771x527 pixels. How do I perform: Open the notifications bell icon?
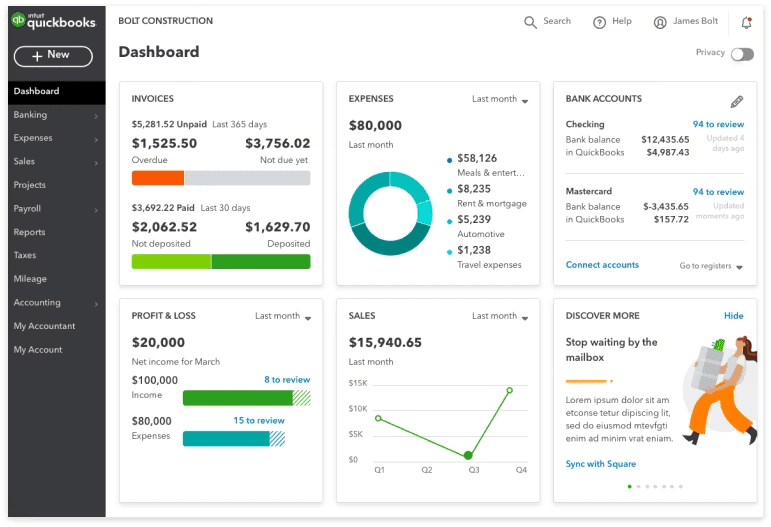pos(746,22)
